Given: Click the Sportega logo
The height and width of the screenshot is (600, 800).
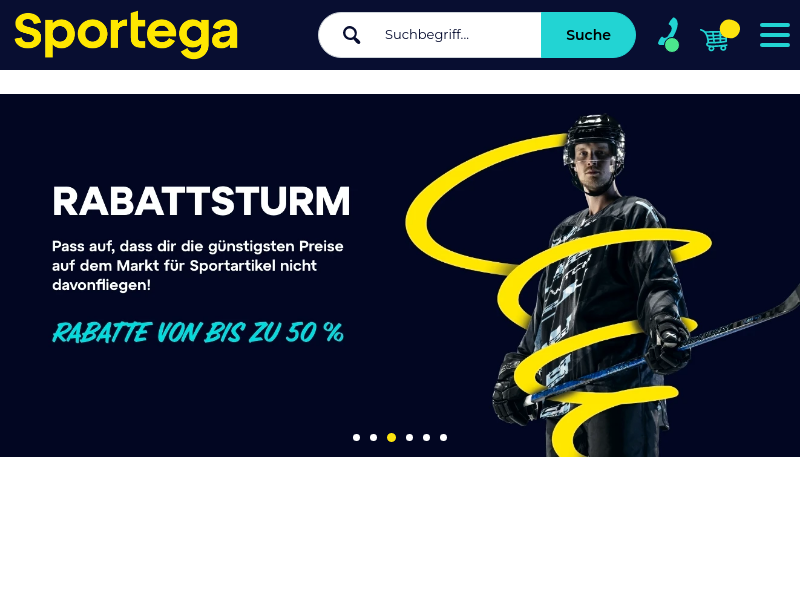Looking at the screenshot, I should click(x=126, y=34).
